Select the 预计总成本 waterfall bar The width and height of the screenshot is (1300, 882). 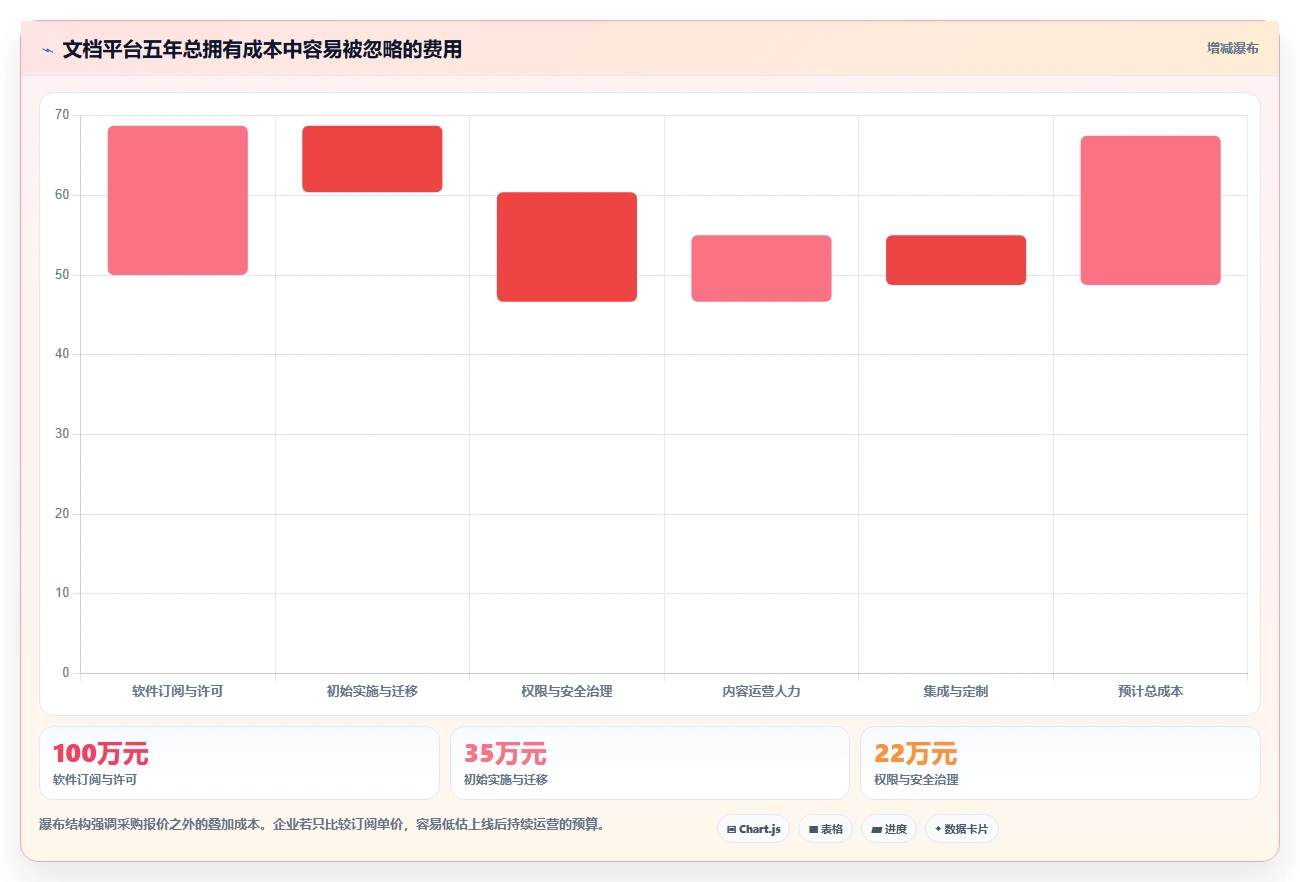[x=1150, y=210]
